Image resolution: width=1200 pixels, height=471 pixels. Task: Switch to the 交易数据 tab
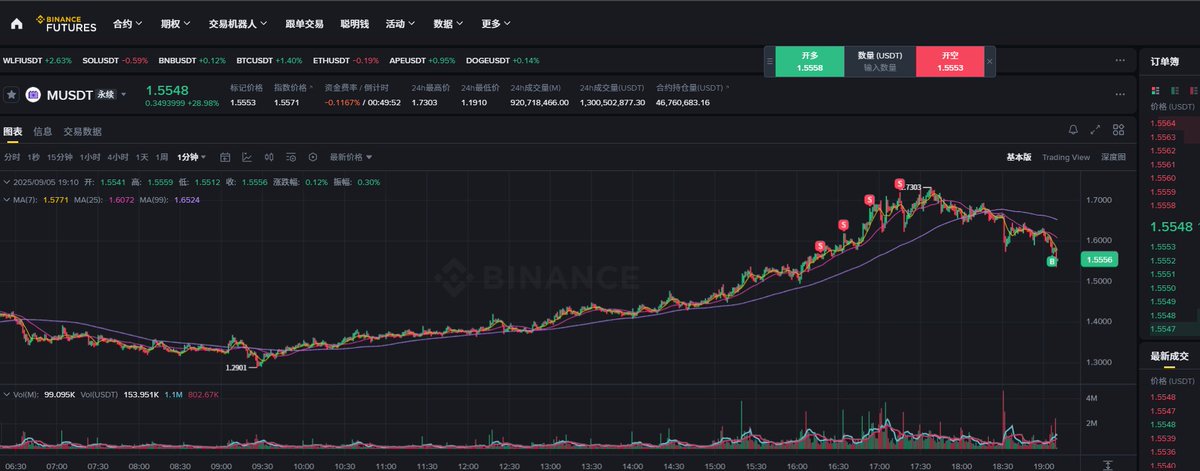82,131
